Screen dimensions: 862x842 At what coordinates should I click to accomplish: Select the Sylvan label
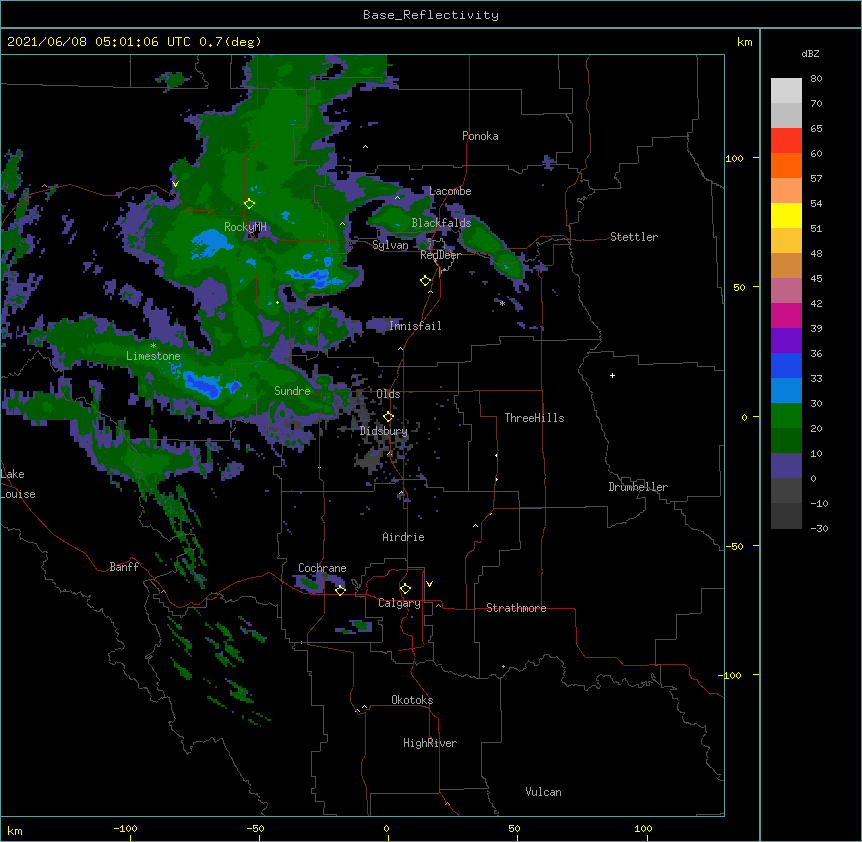tap(390, 245)
